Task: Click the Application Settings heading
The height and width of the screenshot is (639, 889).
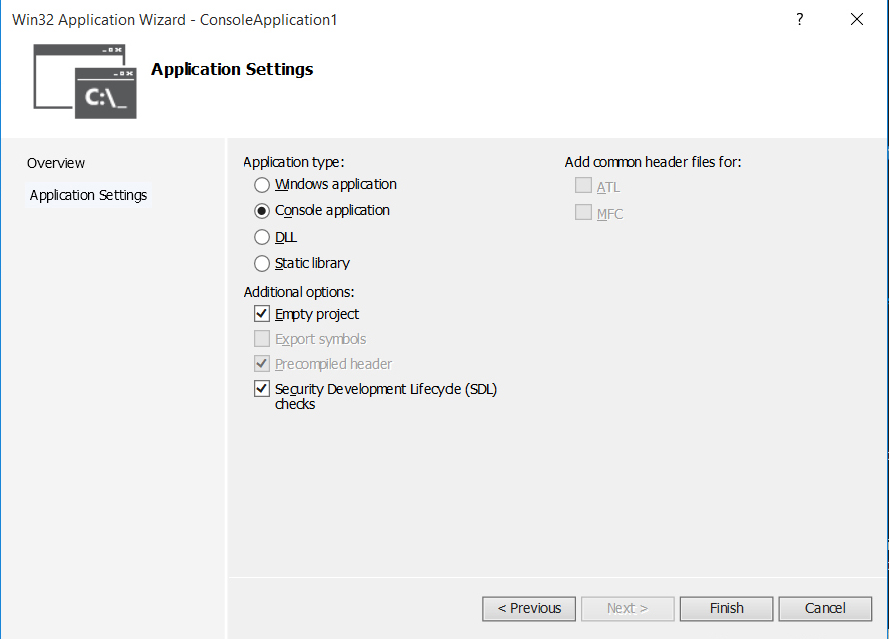Action: pos(232,69)
